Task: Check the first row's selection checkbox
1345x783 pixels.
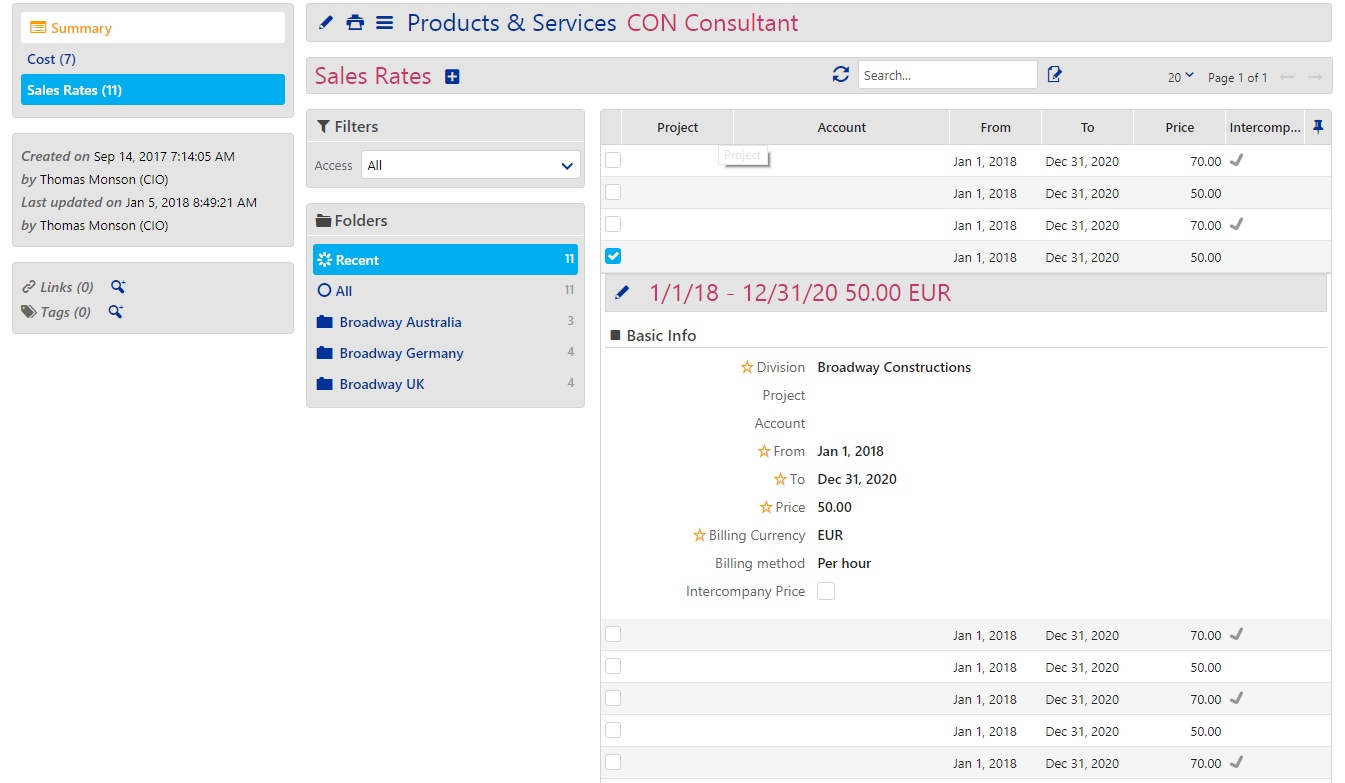Action: tap(612, 159)
